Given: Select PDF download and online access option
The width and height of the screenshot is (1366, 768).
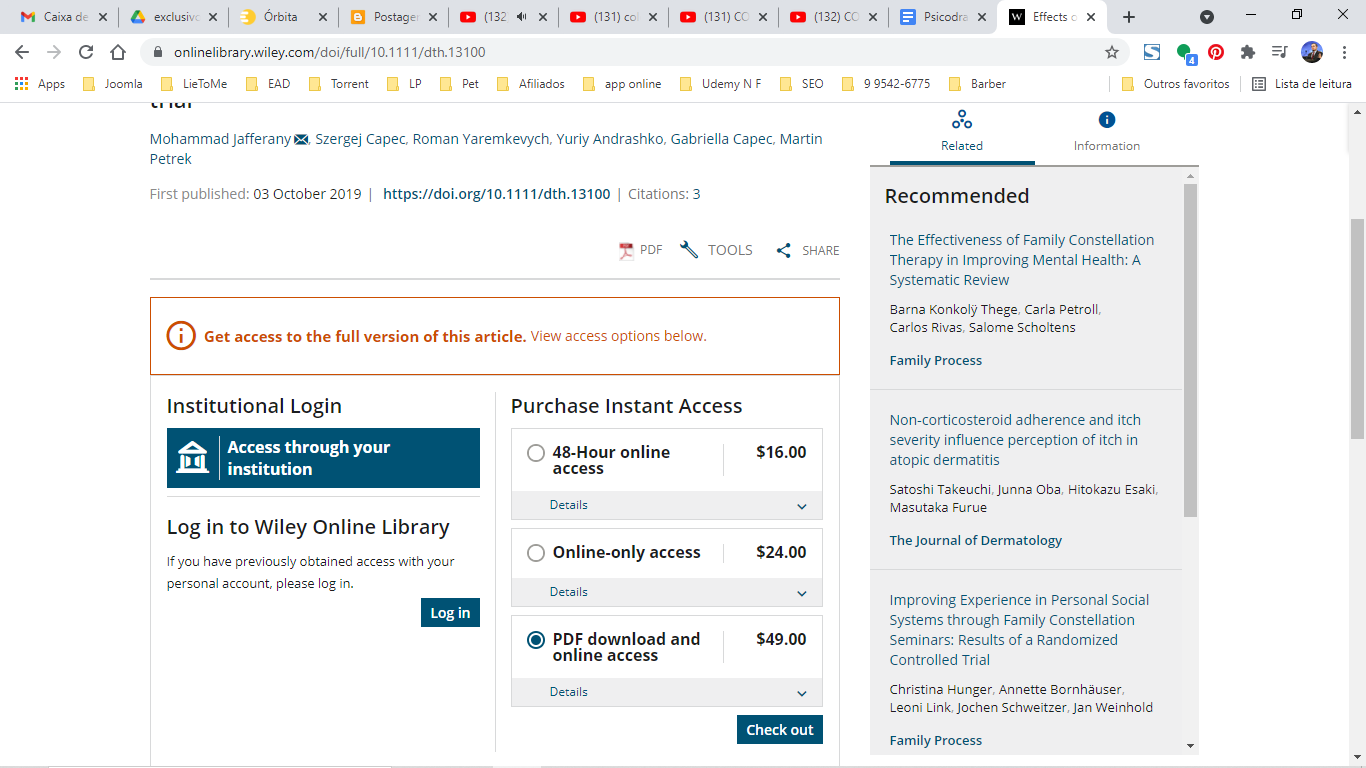Looking at the screenshot, I should click(x=536, y=640).
